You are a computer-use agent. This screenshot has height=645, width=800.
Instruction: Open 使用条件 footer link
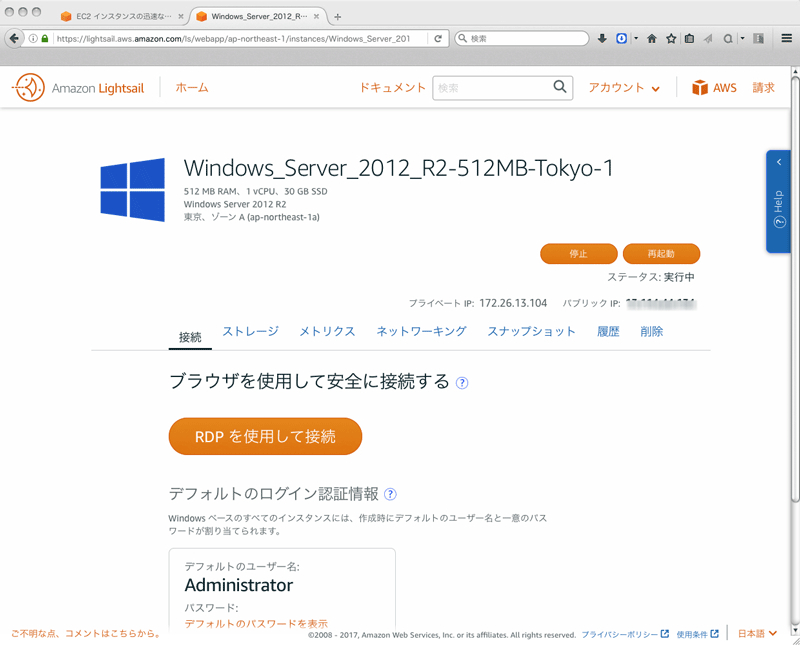(697, 634)
